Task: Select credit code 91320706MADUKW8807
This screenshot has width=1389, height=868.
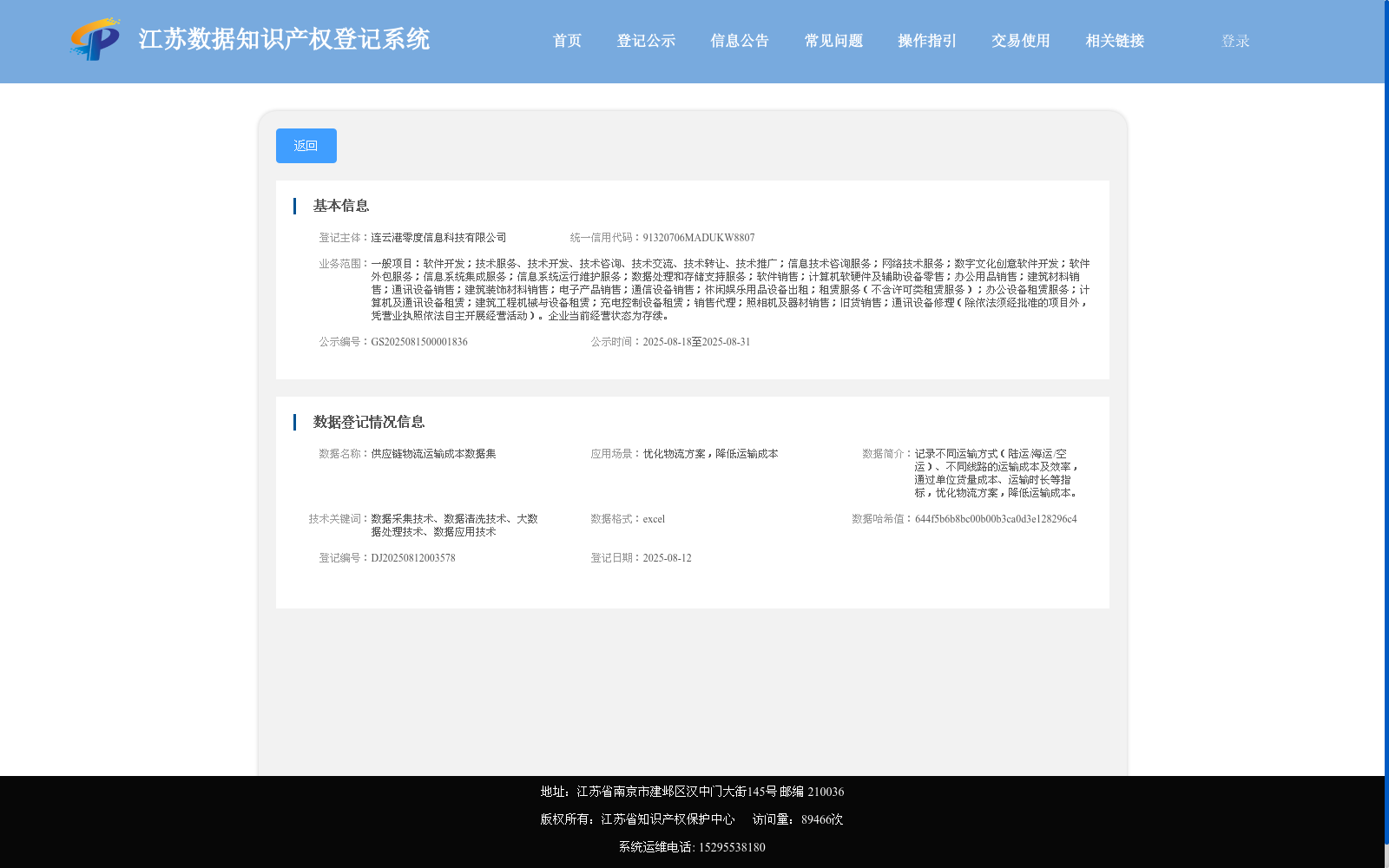Action: (x=699, y=238)
